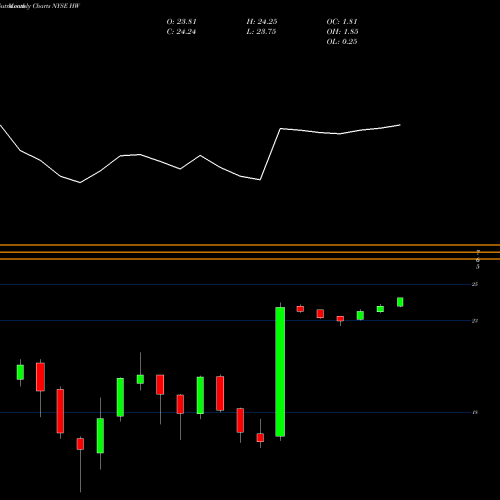Click the price axis label "18"
This screenshot has height=500, width=500.
tap(475, 413)
